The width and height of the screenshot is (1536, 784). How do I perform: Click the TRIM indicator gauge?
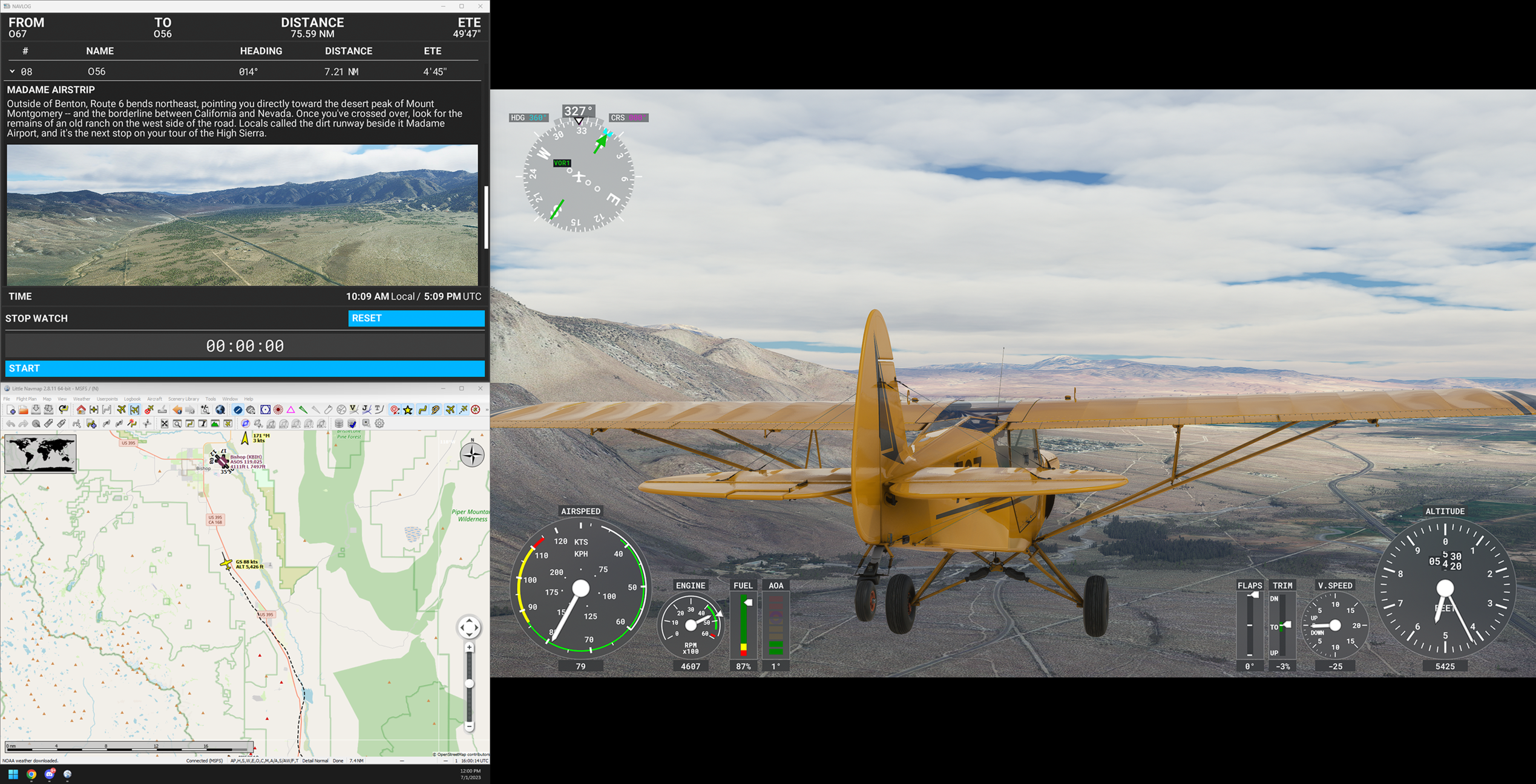[1282, 626]
